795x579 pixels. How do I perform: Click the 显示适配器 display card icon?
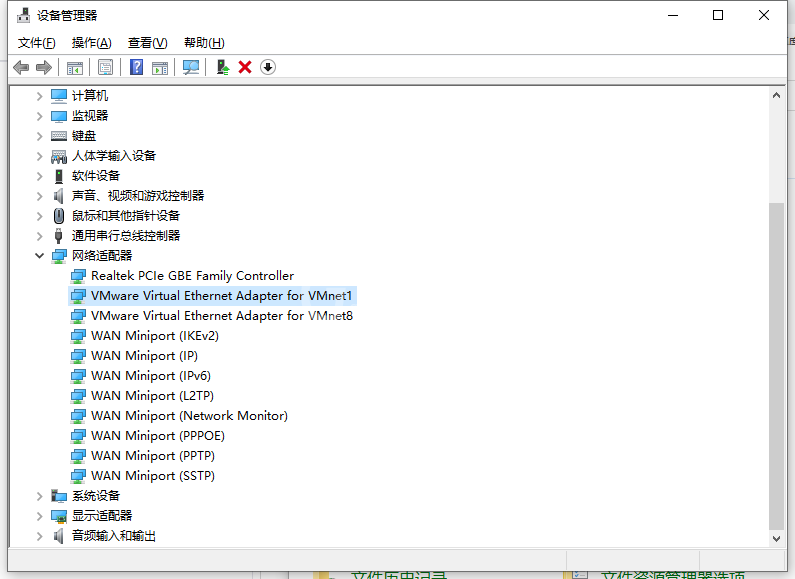59,516
